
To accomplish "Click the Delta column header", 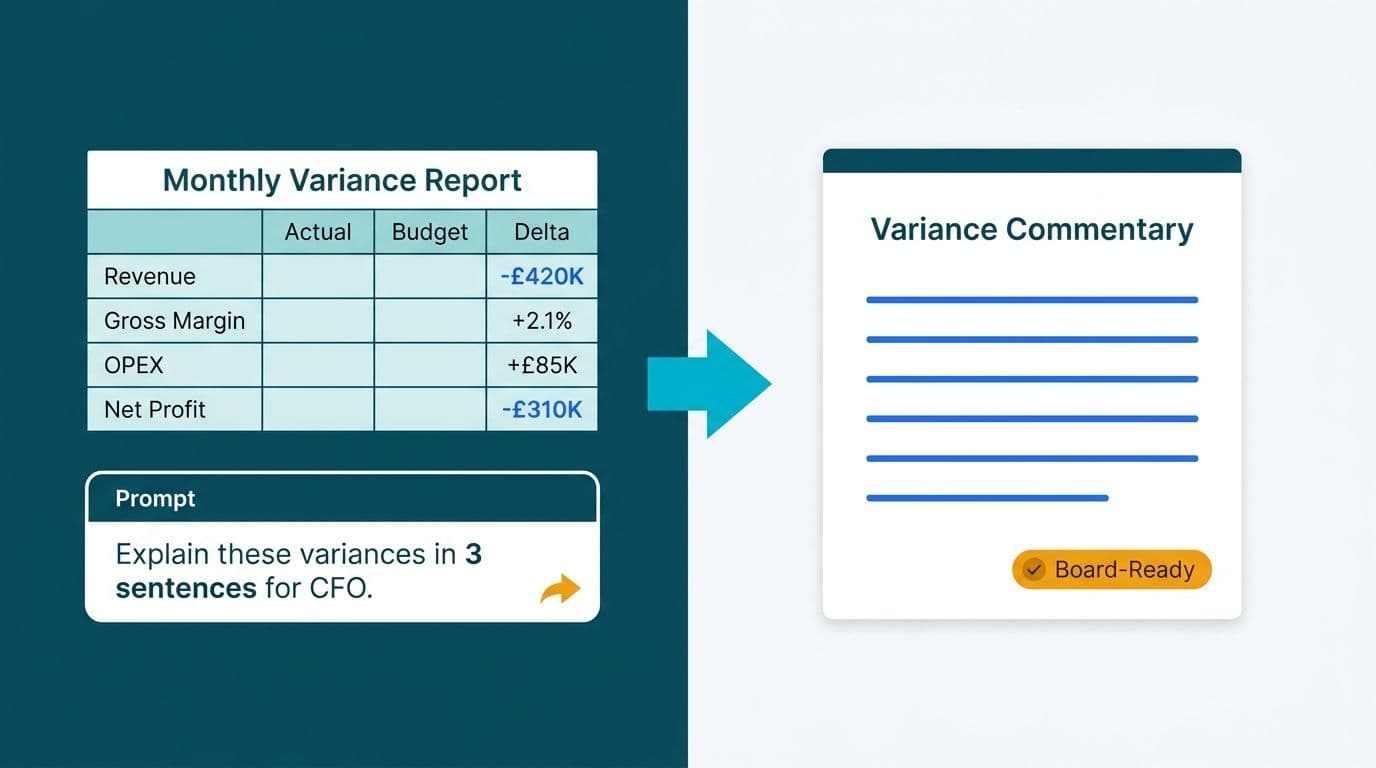I will pos(541,232).
